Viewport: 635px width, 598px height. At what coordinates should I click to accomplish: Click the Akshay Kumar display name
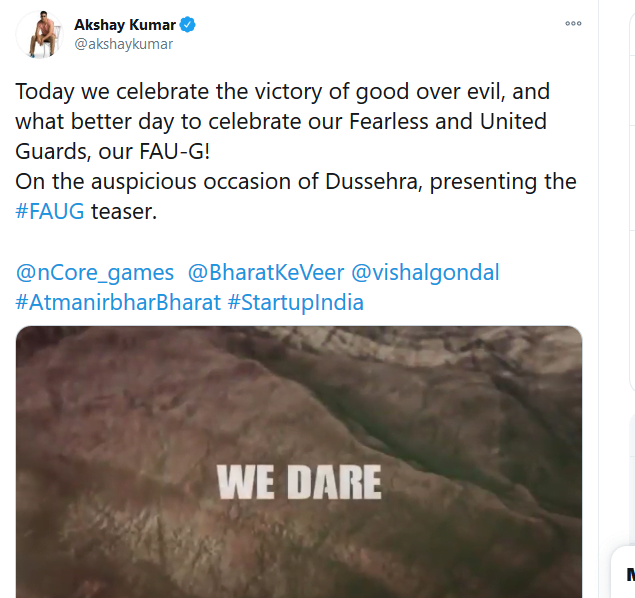tap(125, 25)
